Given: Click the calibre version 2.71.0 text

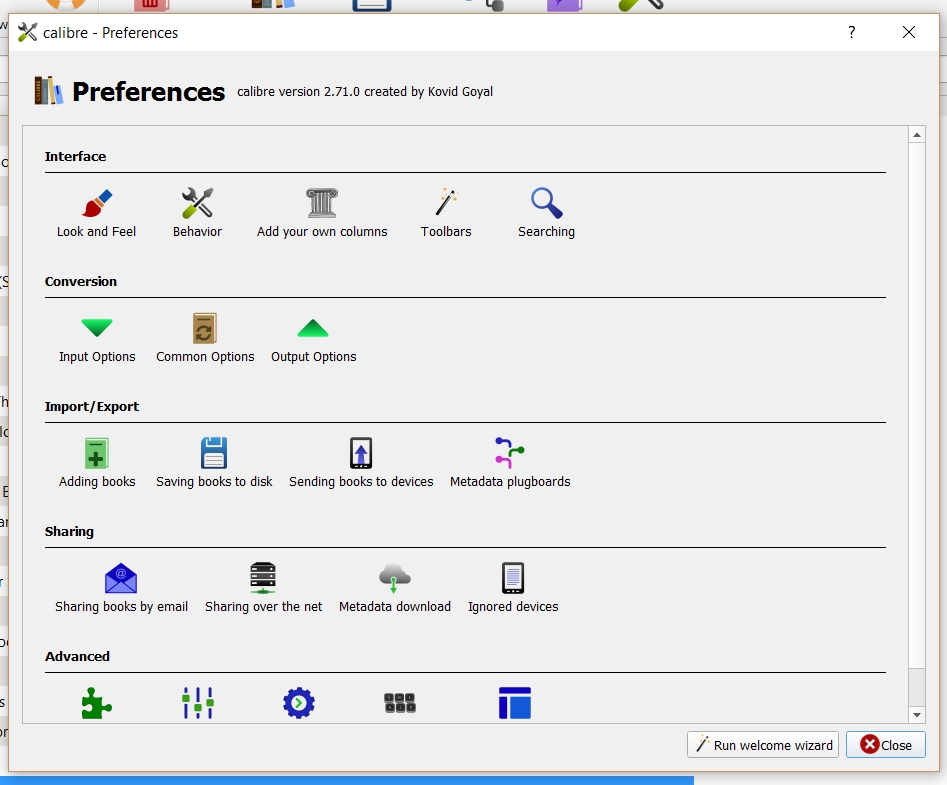Looking at the screenshot, I should point(365,92).
